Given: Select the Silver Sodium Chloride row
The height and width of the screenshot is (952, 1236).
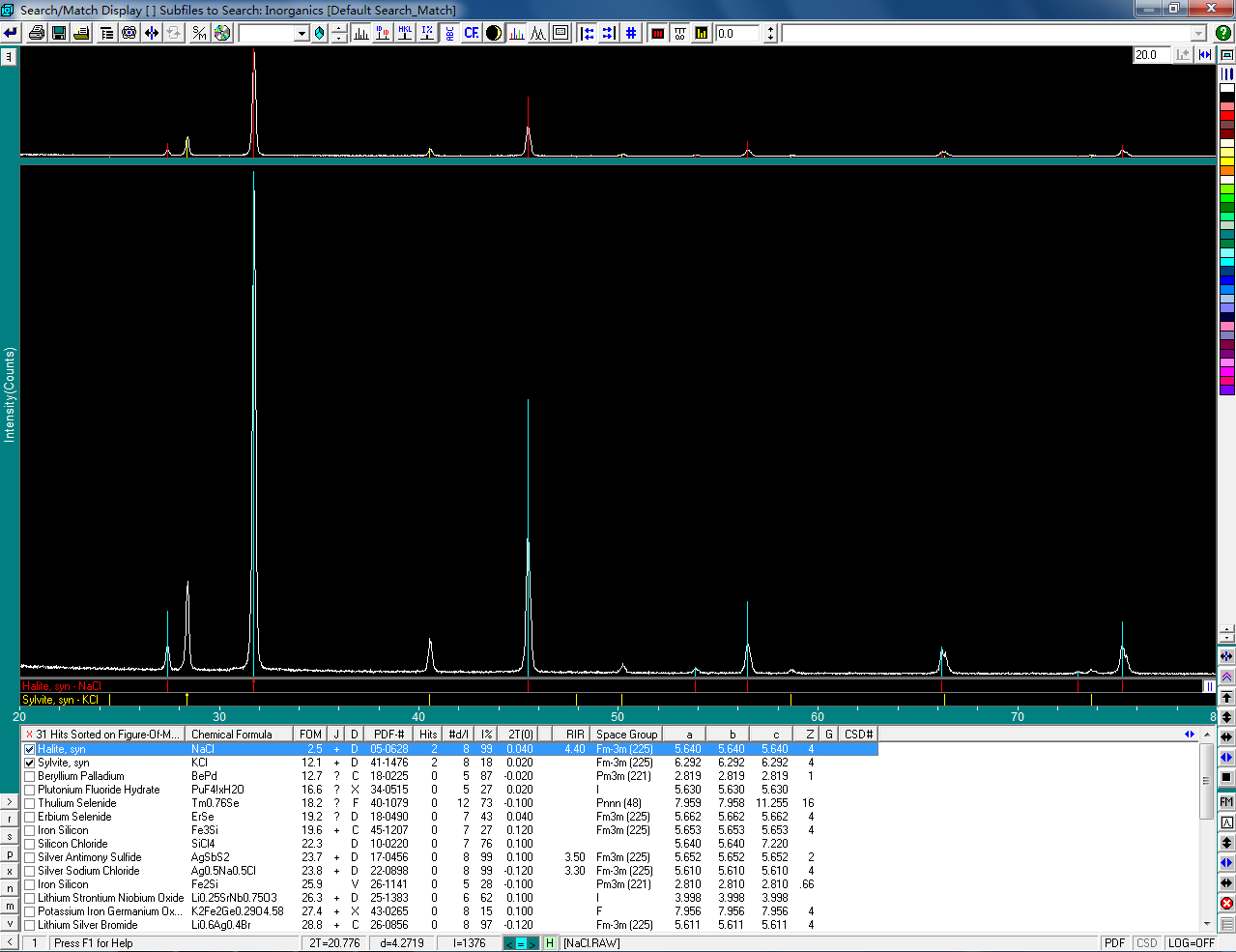Looking at the screenshot, I should [x=89, y=871].
